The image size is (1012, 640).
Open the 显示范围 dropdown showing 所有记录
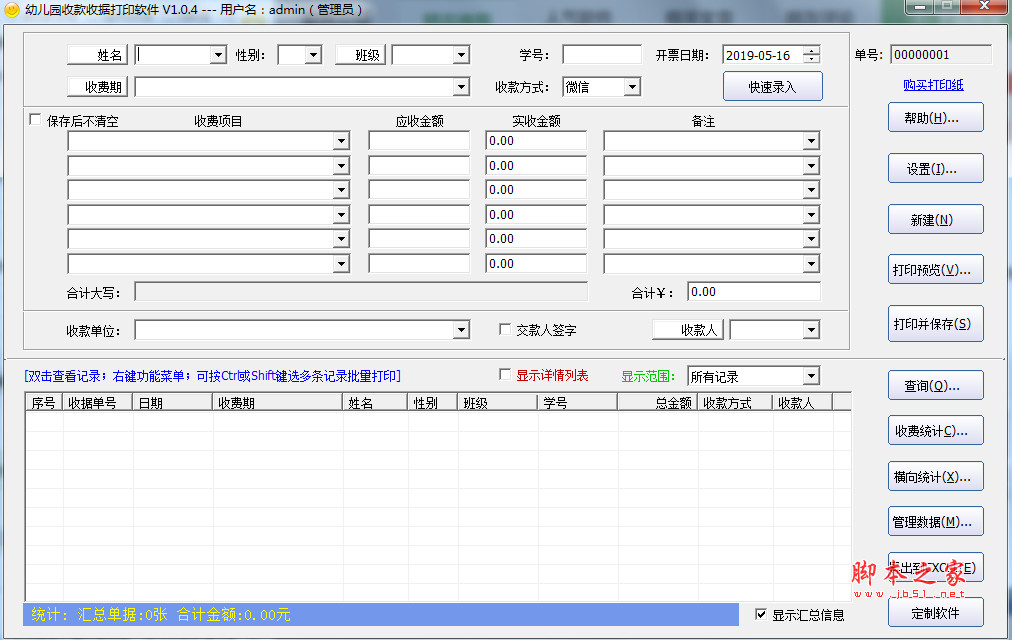[813, 376]
